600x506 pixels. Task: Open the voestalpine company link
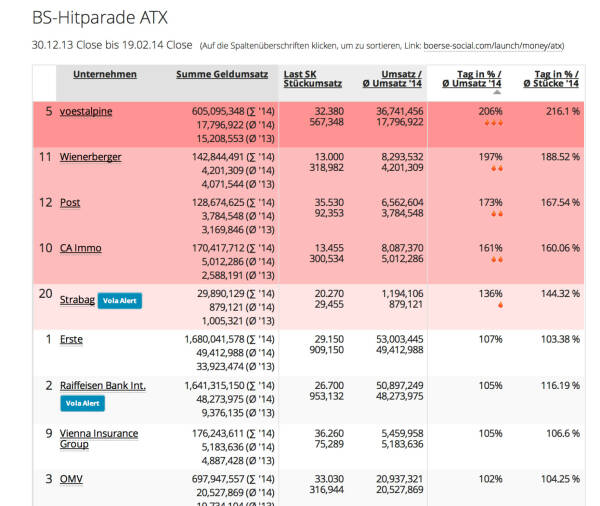(x=86, y=111)
